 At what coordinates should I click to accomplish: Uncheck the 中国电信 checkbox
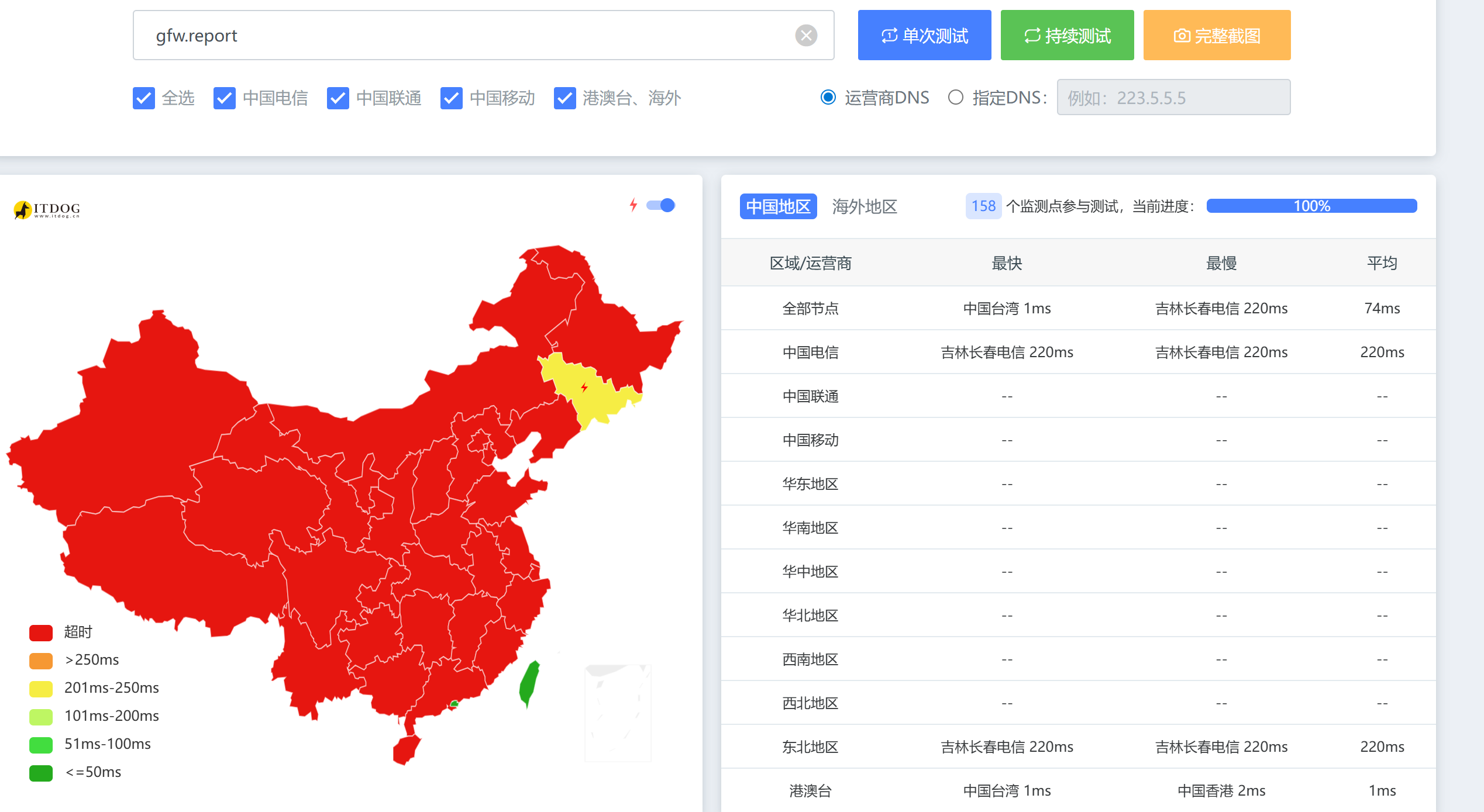[x=225, y=98]
